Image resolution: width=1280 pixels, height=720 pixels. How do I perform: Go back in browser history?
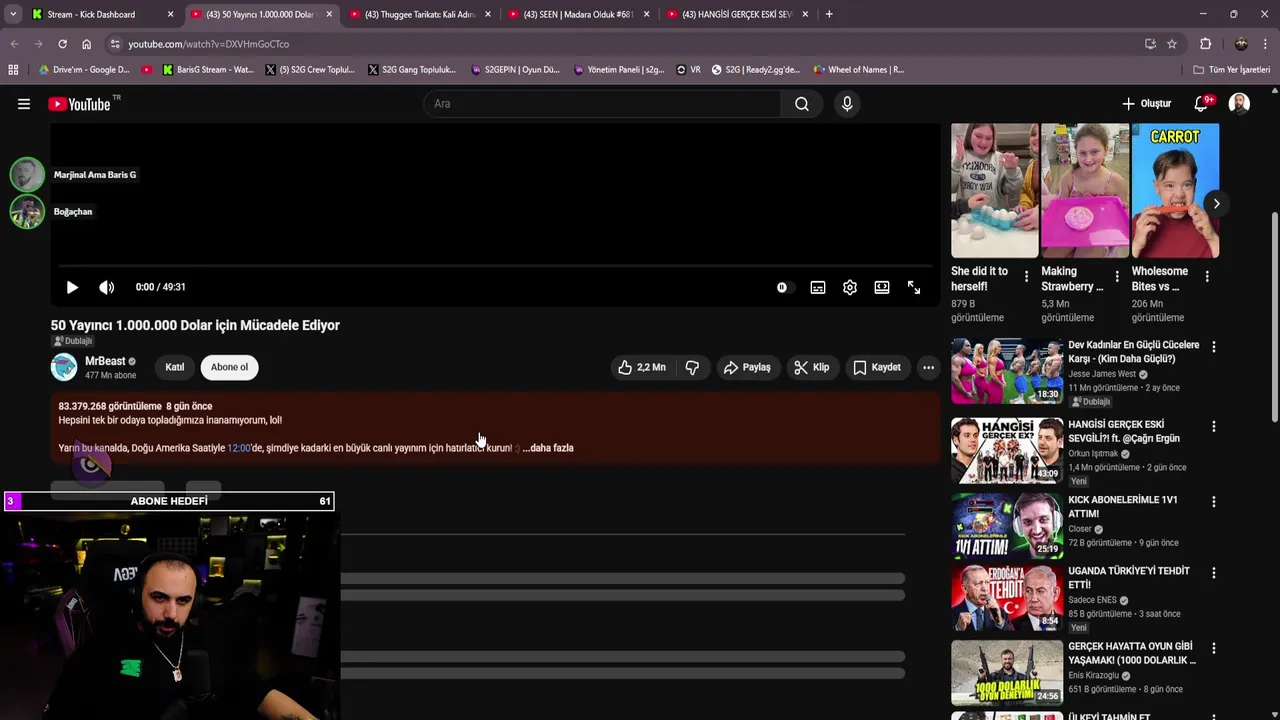pos(14,44)
